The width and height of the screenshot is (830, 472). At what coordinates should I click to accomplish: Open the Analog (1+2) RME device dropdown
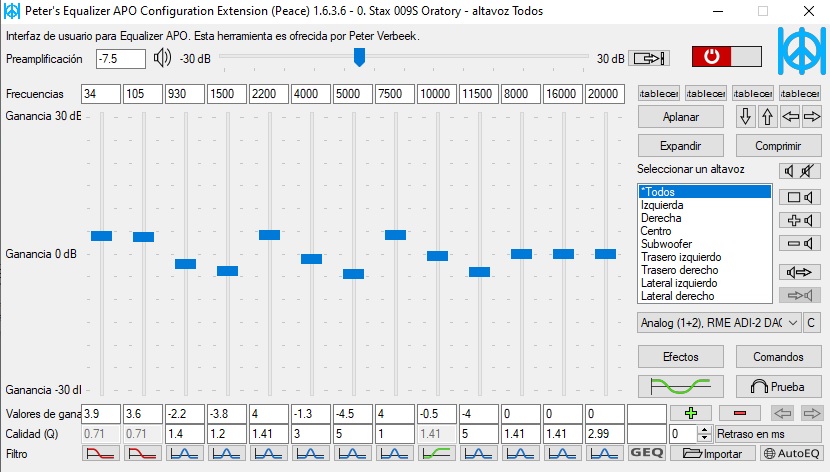click(719, 323)
